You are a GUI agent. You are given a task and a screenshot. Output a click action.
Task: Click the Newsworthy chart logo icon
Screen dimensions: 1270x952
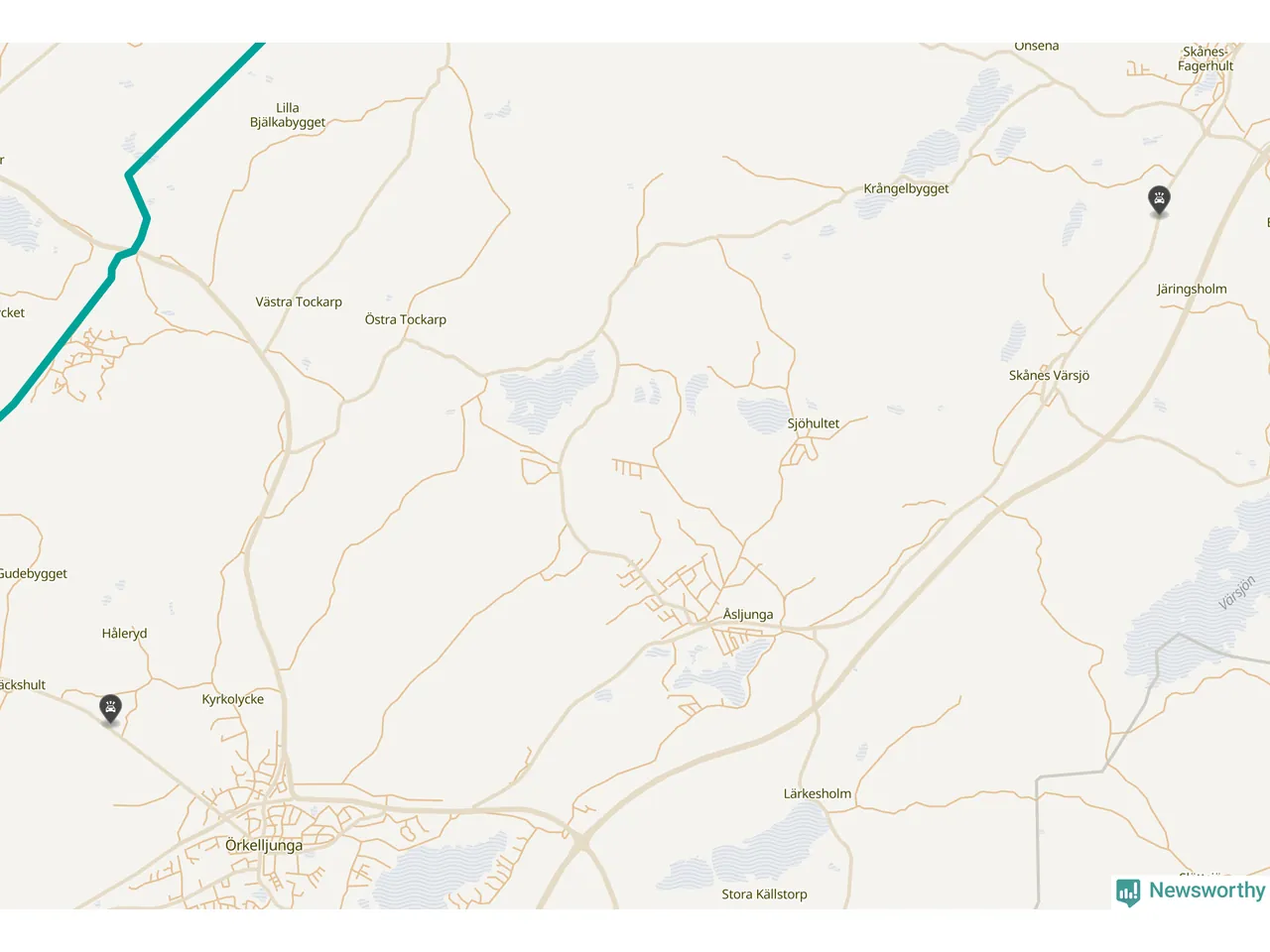pos(1128,892)
